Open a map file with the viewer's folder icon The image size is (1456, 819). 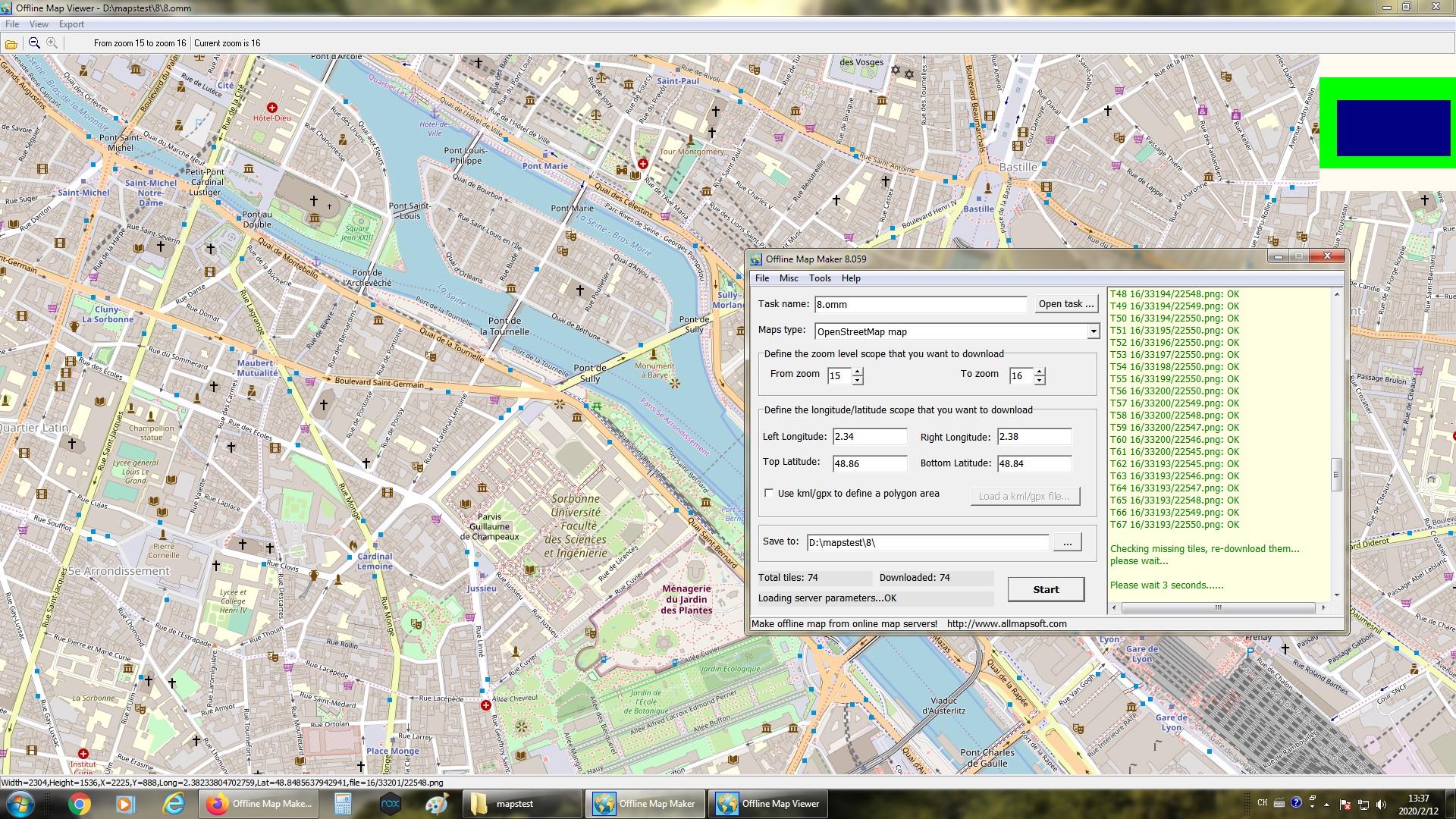click(11, 44)
